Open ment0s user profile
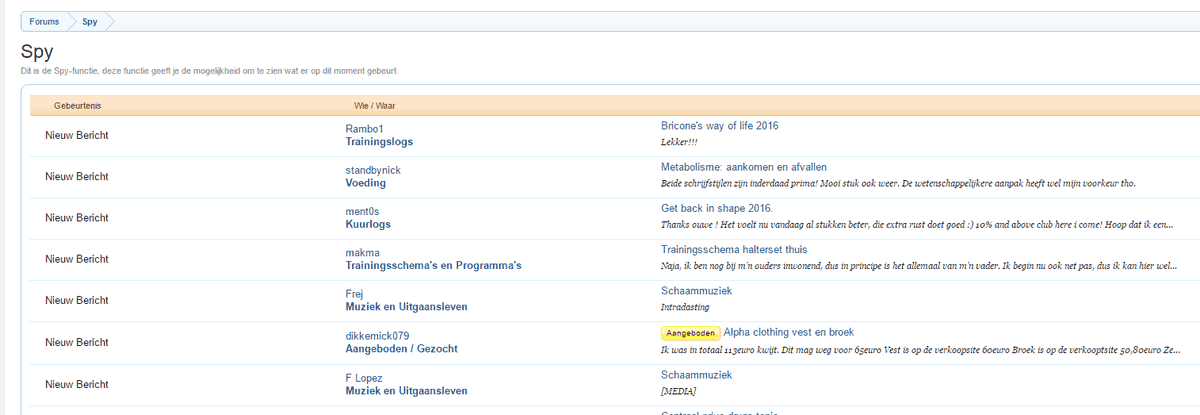This screenshot has height=415, width=1200. tap(366, 211)
